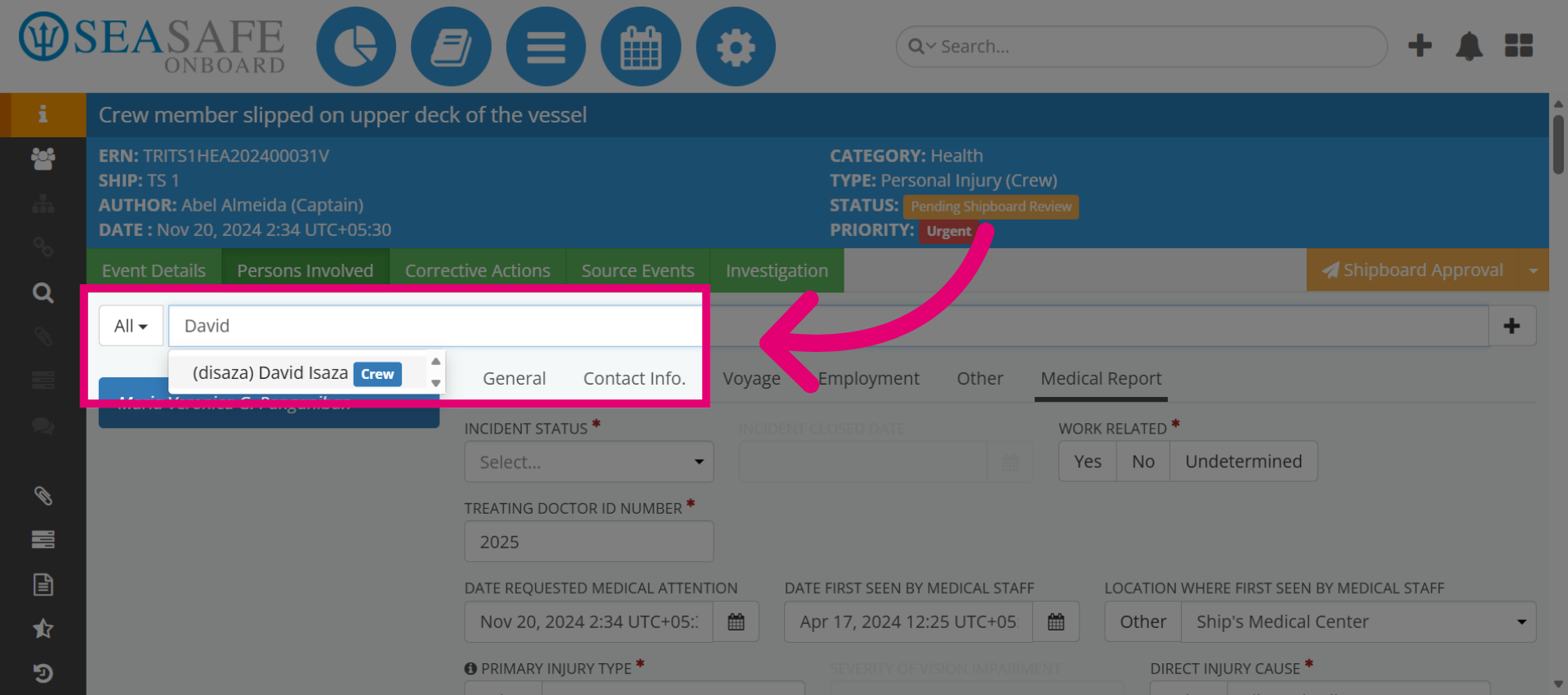Viewport: 1568px width, 695px height.
Task: Open the Contact Info. sub-tab
Action: click(634, 379)
